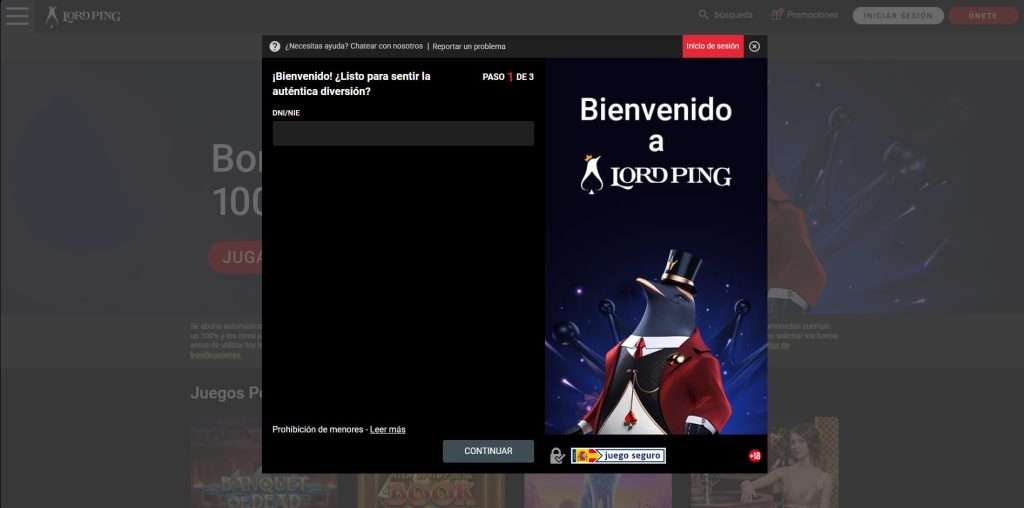
Task: Click the INICIAR SESIÓN header button
Action: (898, 16)
